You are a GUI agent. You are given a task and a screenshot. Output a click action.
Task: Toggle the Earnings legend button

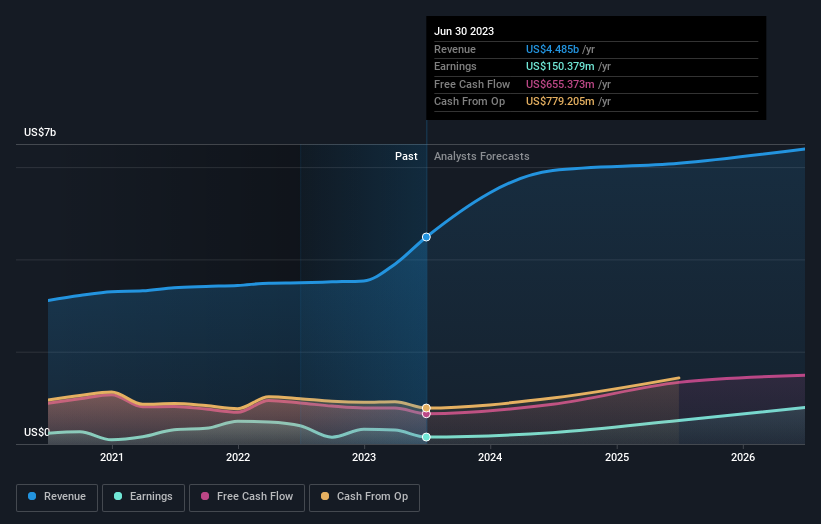(143, 497)
